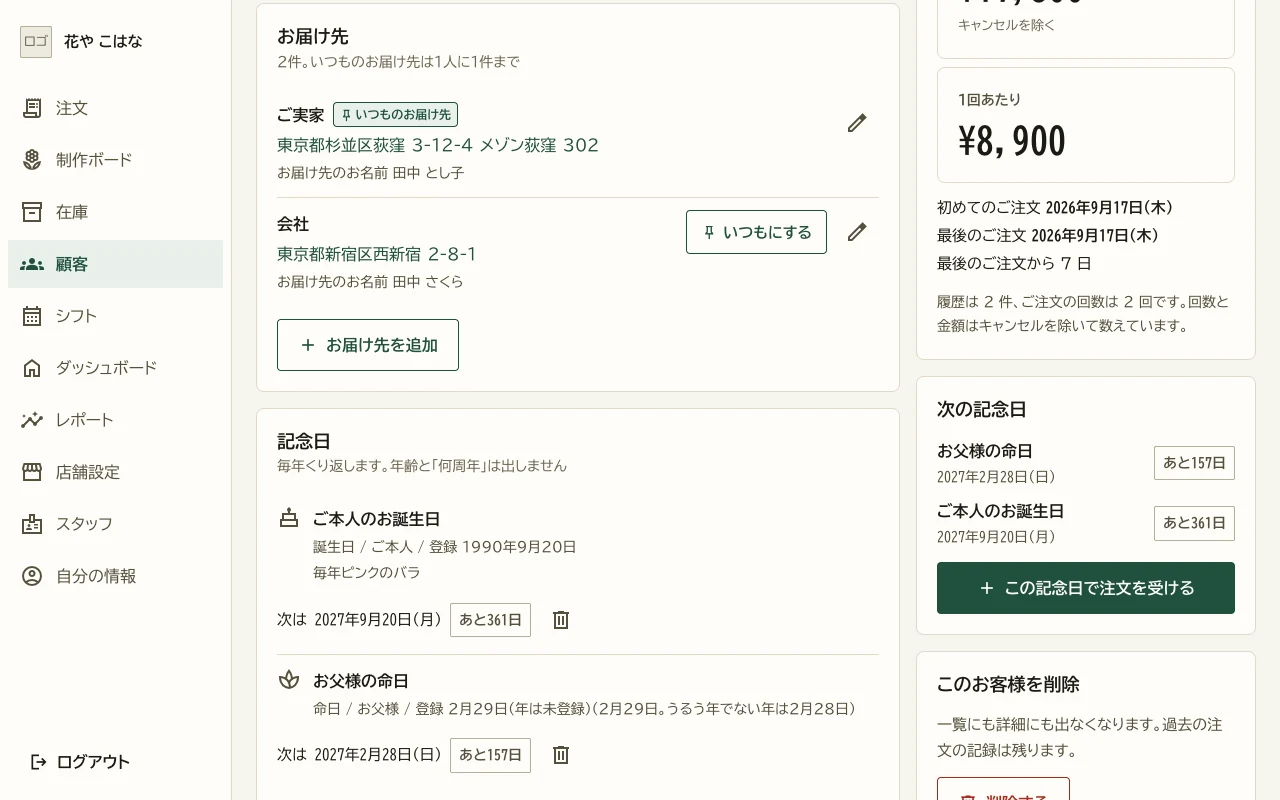
Task: Click the 顧客 people icon
Action: [32, 264]
